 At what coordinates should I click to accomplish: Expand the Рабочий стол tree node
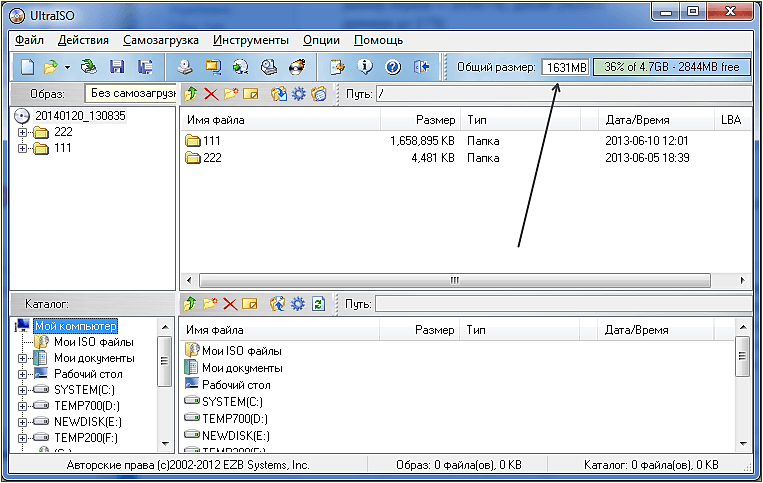[22, 375]
